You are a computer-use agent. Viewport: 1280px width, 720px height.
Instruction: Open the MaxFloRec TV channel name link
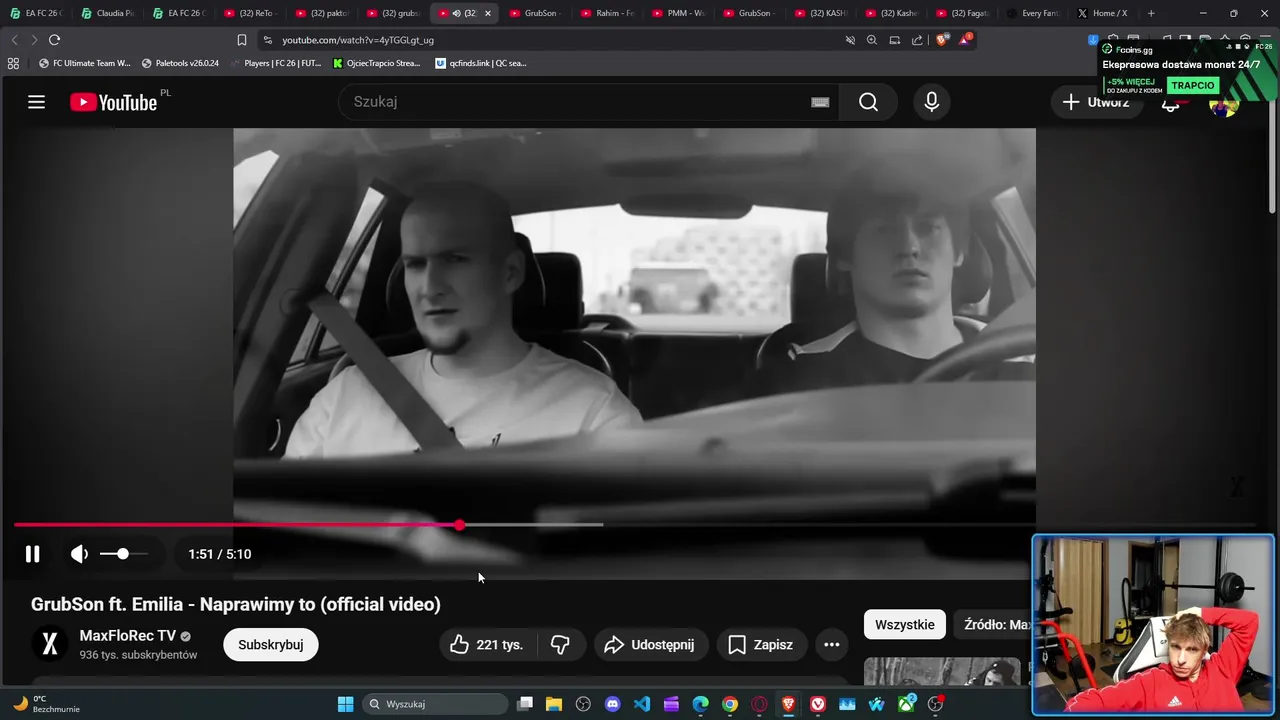(x=128, y=636)
